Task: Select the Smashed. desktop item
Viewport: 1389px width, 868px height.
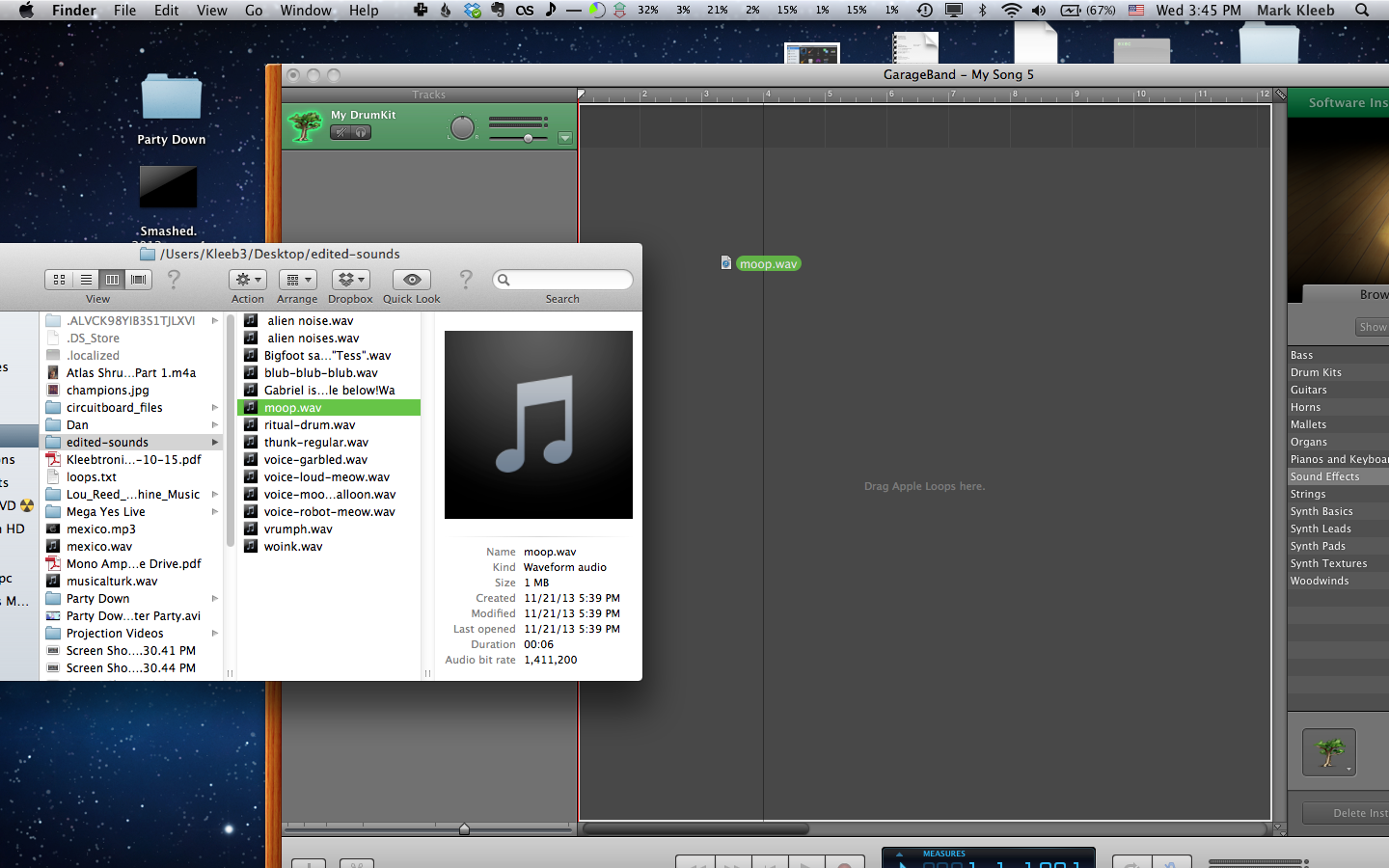Action: point(168,187)
